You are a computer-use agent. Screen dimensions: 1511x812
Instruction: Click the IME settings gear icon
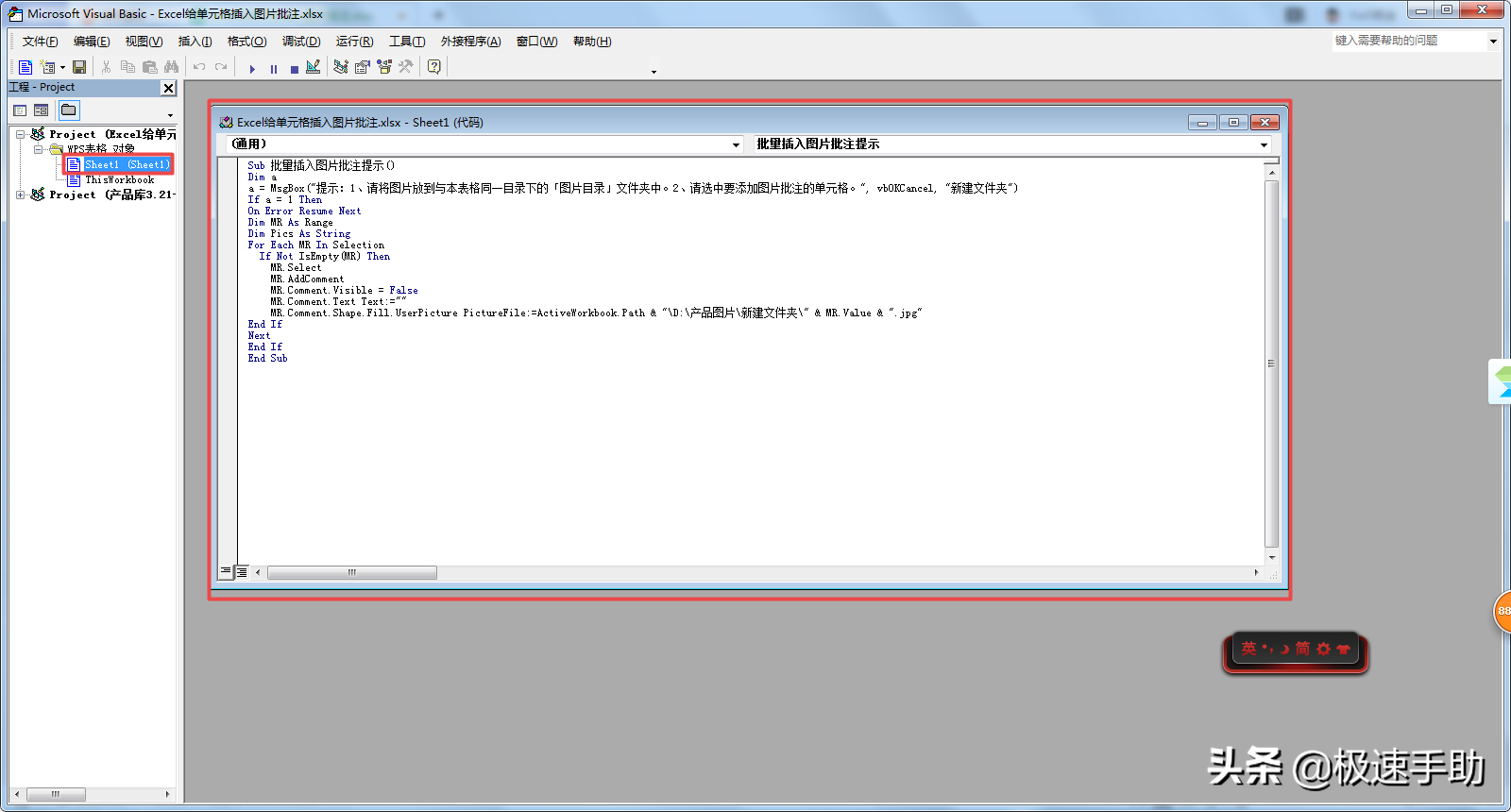1323,649
